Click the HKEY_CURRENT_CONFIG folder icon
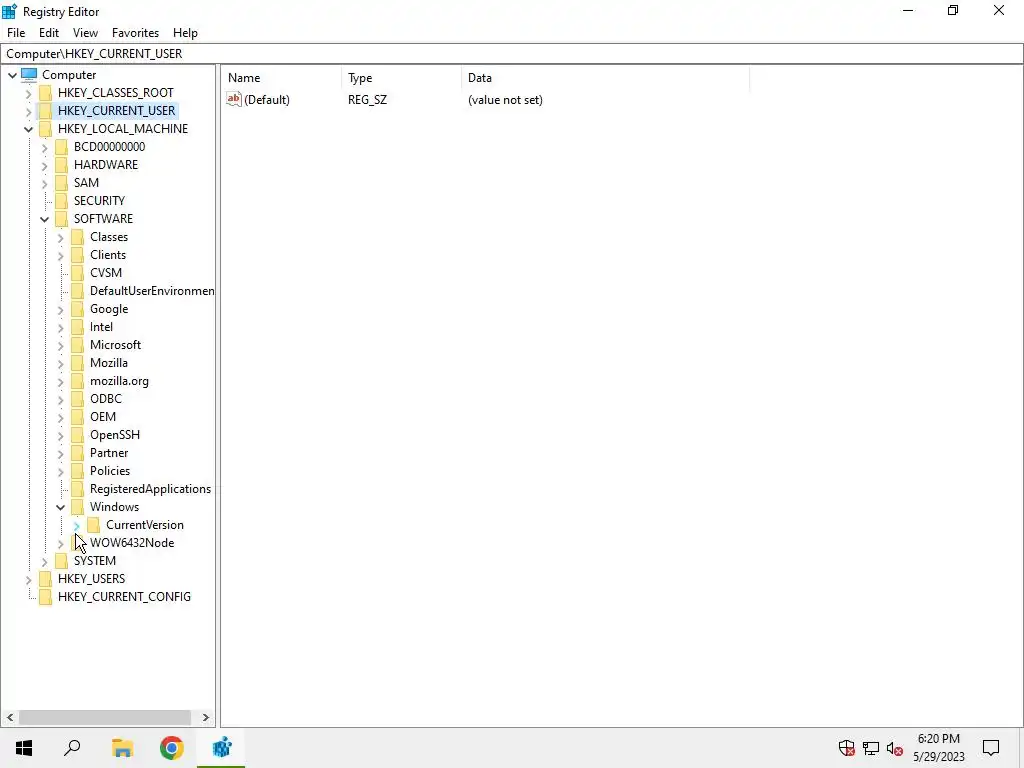The height and width of the screenshot is (768, 1024). (x=45, y=597)
